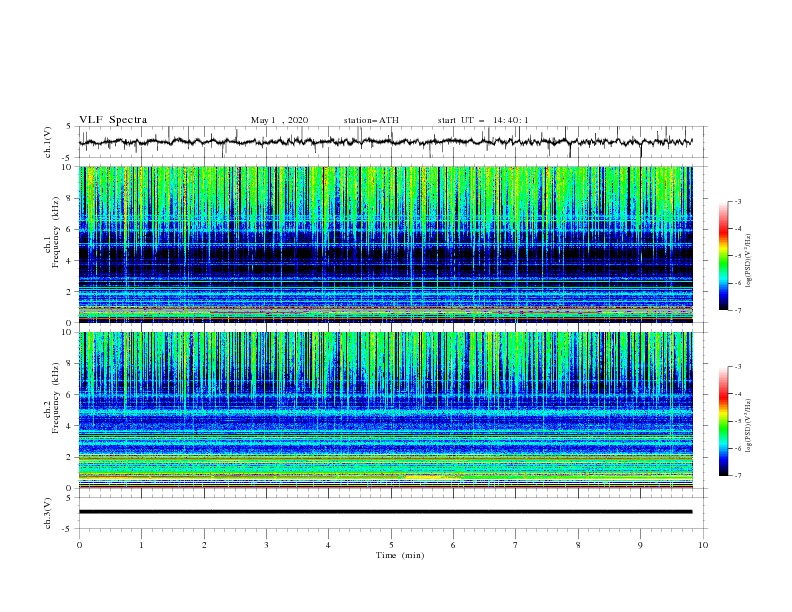Click the "-5" voltage tick of ch.3(V) axis
Image resolution: width=792 pixels, height=612 pixels.
[x=68, y=529]
